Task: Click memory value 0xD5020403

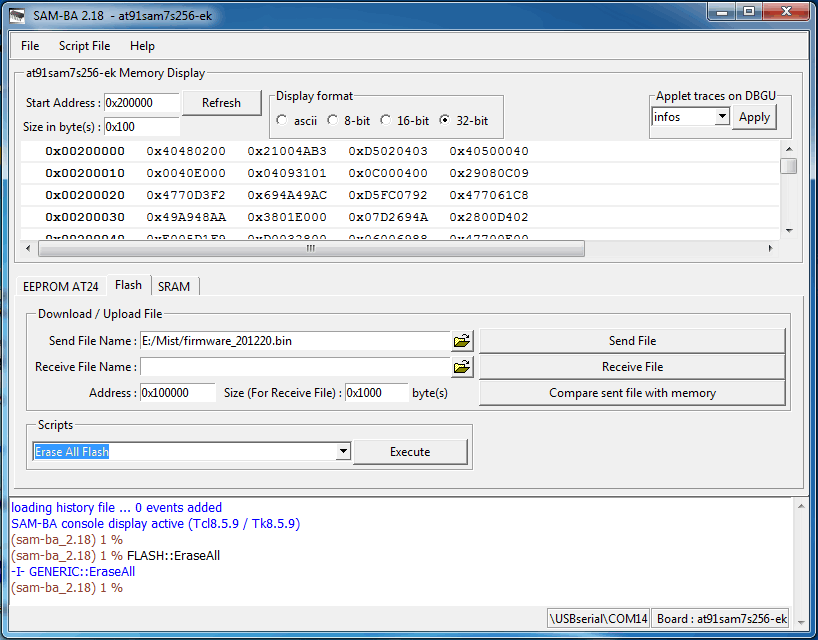Action: [388, 151]
